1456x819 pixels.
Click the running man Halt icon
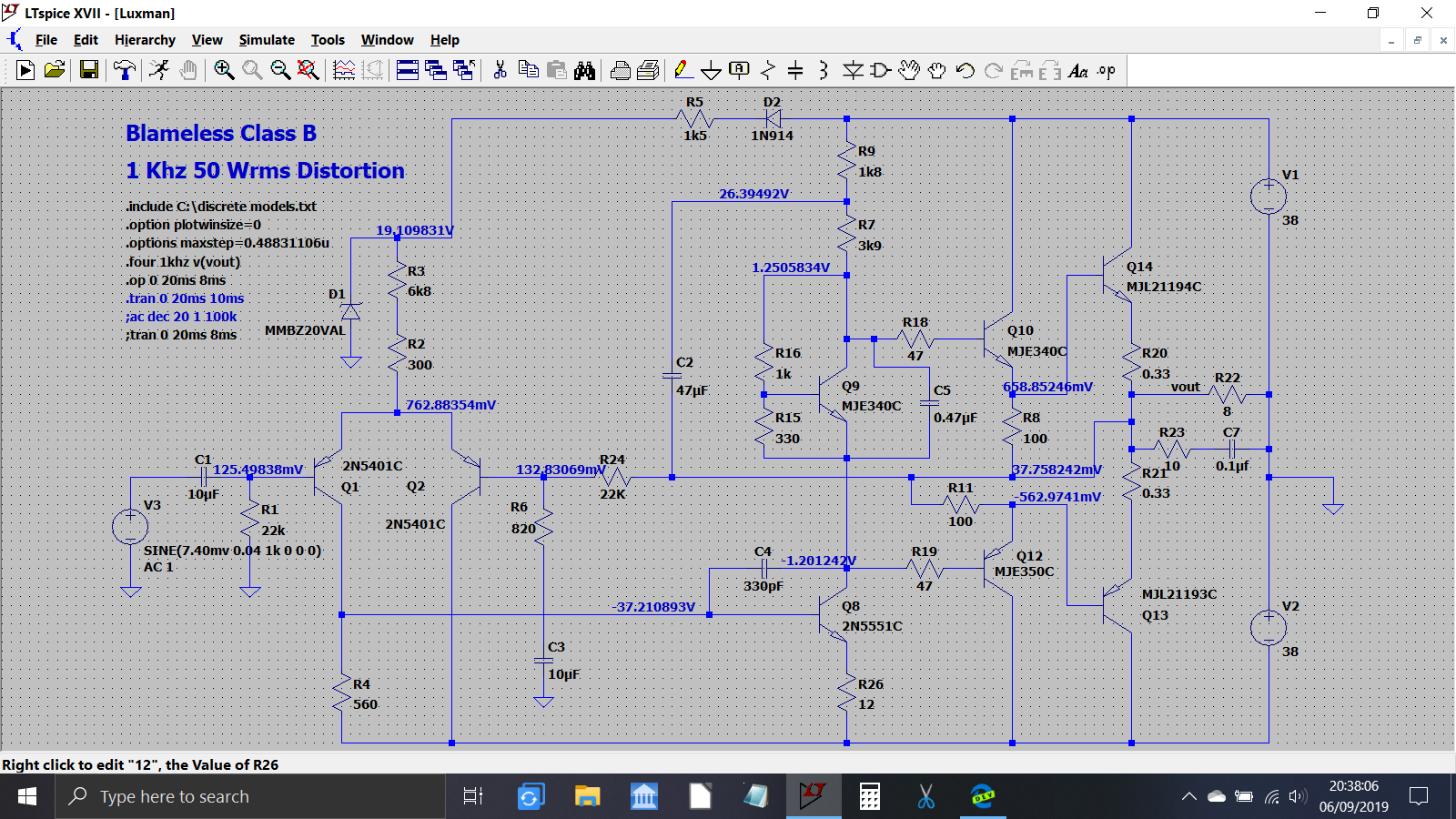pyautogui.click(x=159, y=70)
